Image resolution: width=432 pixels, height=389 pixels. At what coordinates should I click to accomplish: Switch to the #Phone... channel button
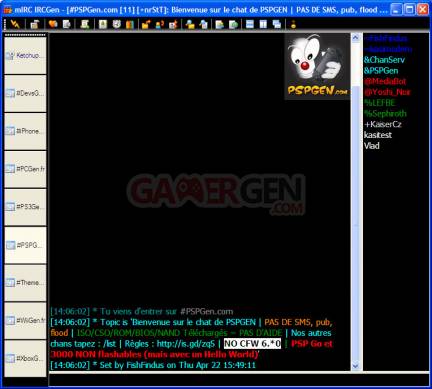coord(25,131)
